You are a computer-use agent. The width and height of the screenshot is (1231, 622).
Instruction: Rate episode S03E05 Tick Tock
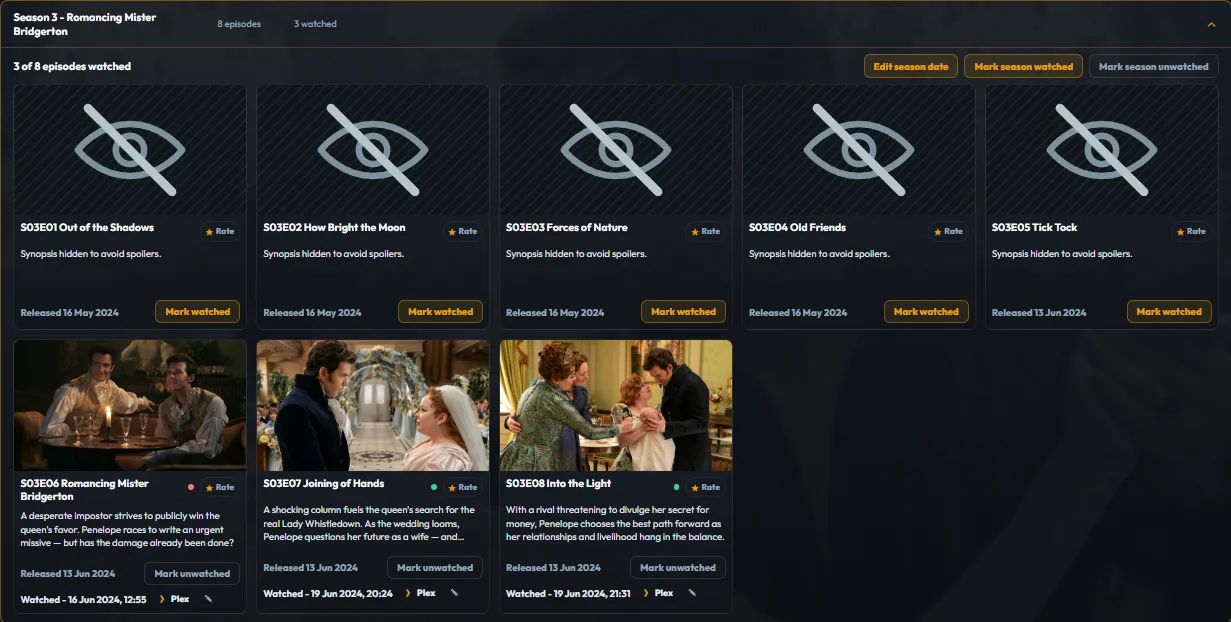coord(1192,231)
